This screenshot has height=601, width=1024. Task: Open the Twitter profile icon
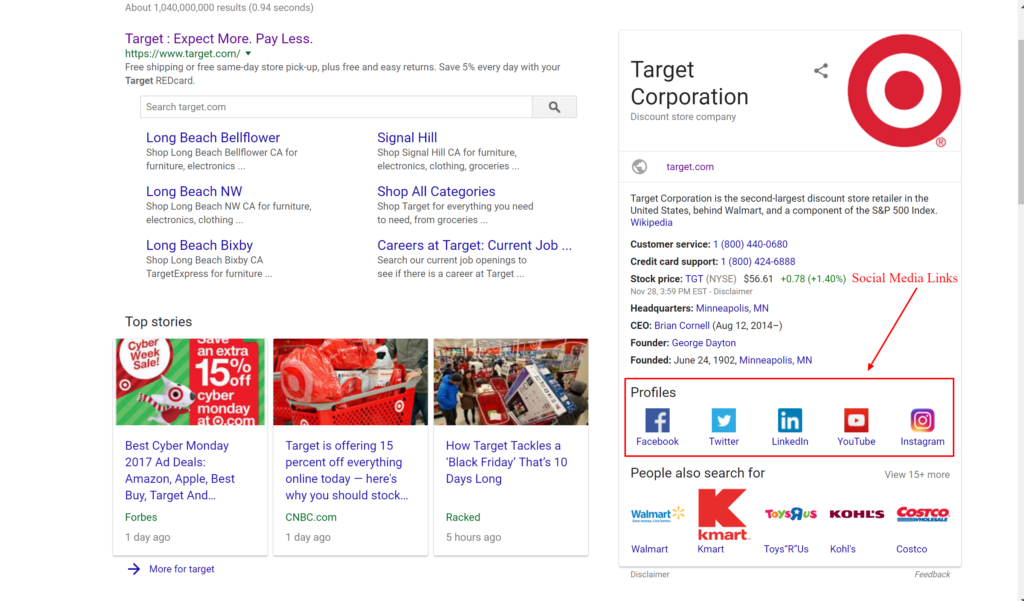point(724,420)
